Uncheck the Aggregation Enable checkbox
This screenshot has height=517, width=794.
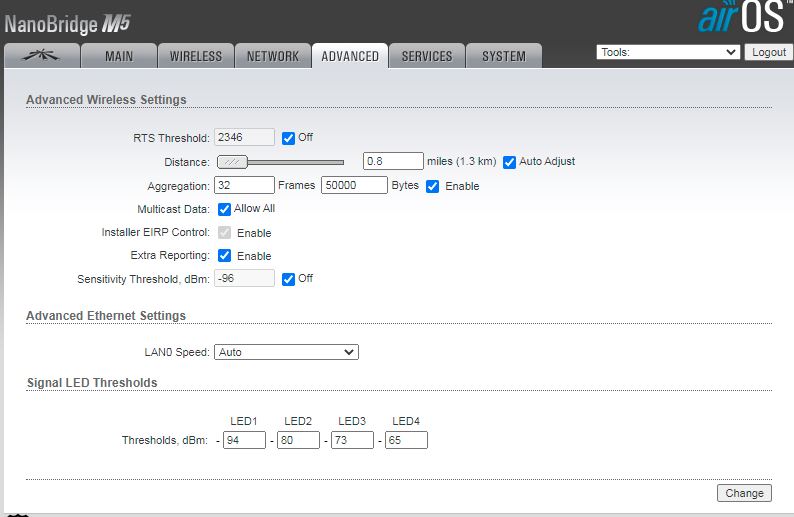coord(433,186)
